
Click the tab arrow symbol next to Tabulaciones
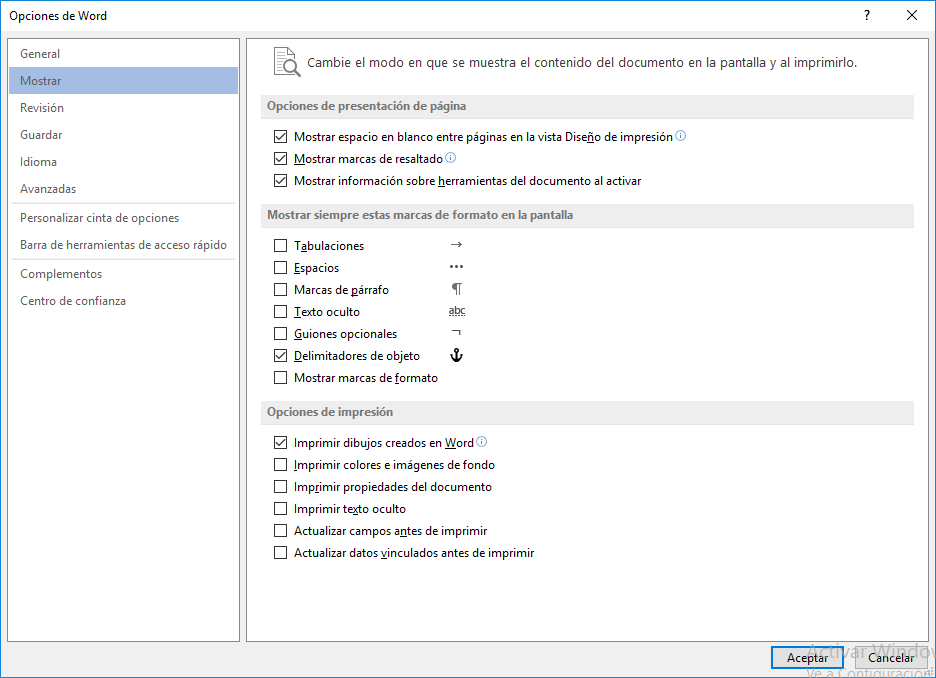[x=457, y=245]
